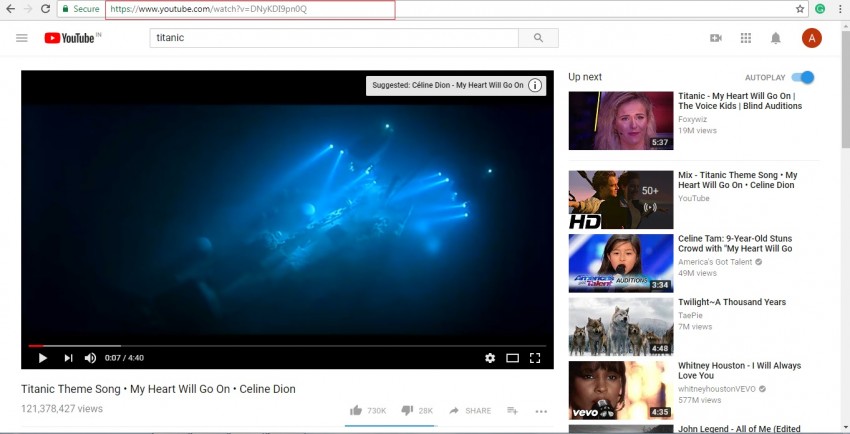This screenshot has height=434, width=850.
Task: Visit the whitneyhoustonVEVO channel
Action: 719,388
